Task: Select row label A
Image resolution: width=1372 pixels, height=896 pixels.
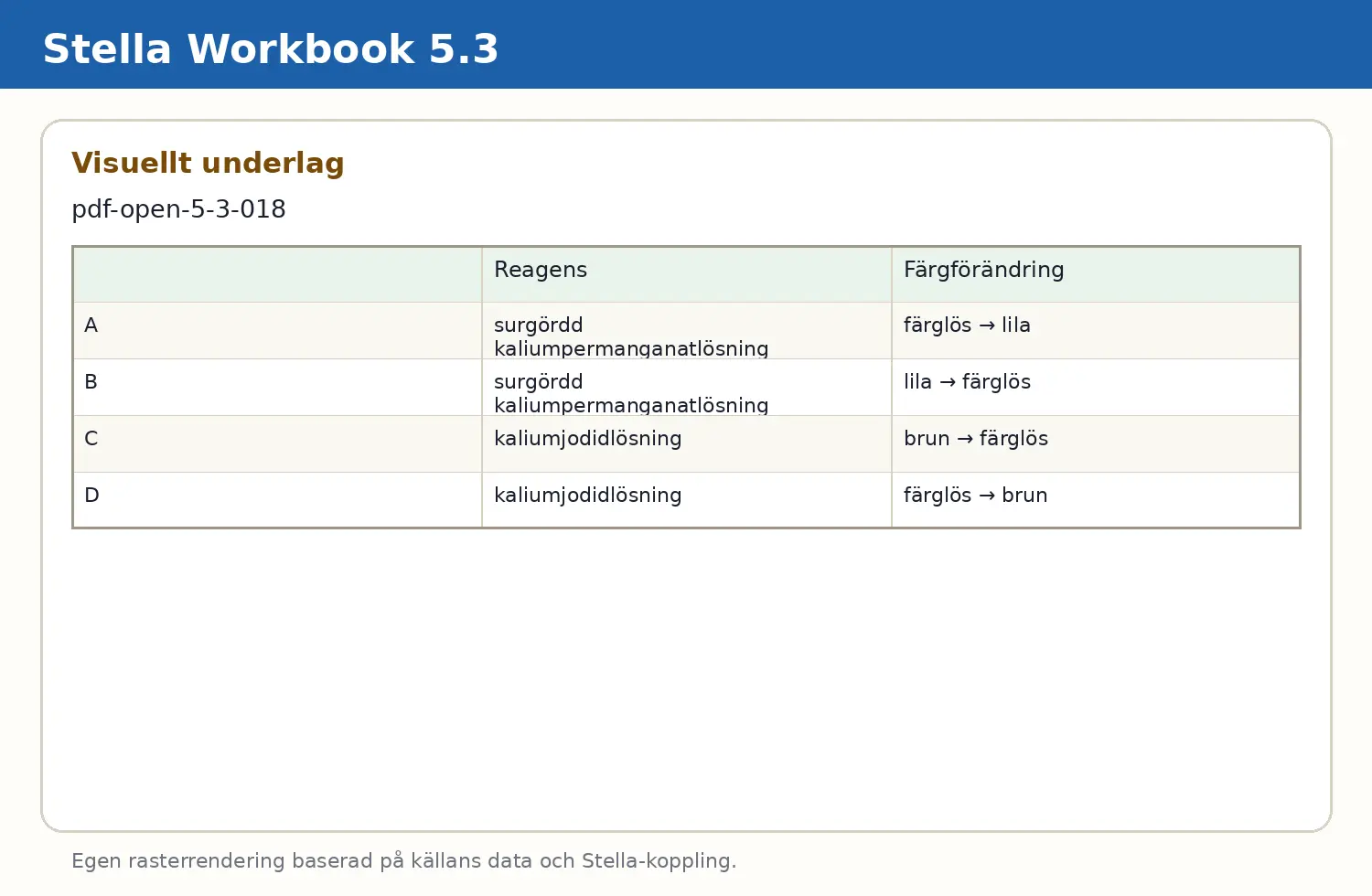Action: click(278, 331)
